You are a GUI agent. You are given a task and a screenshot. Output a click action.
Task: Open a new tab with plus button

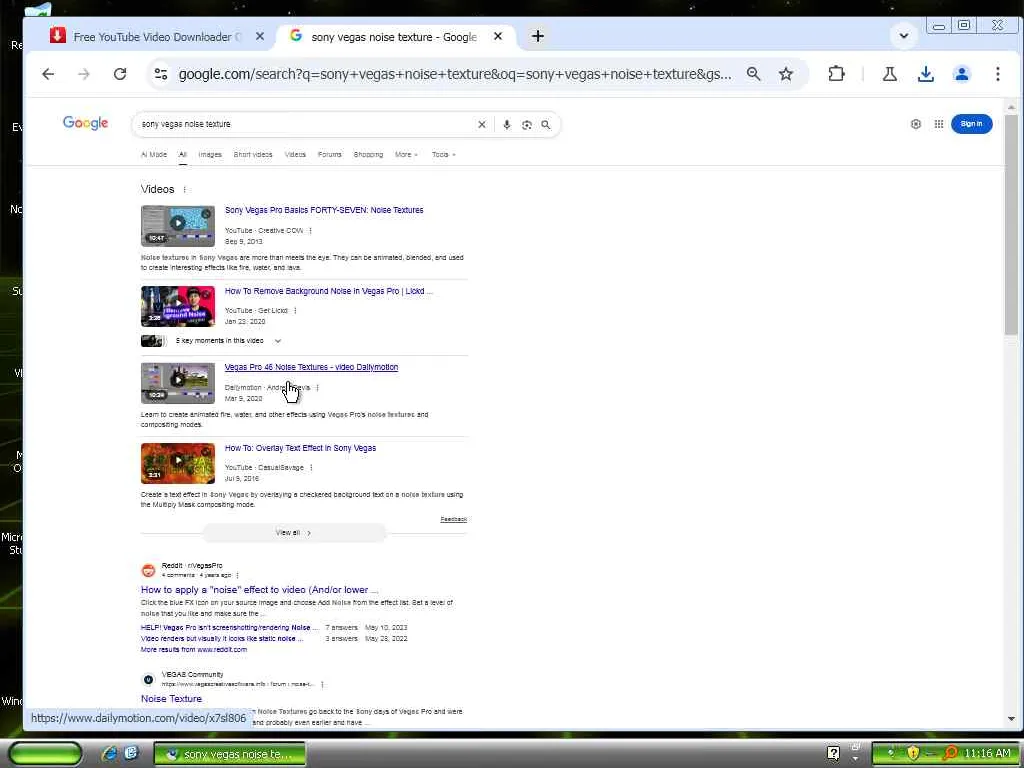tap(537, 37)
